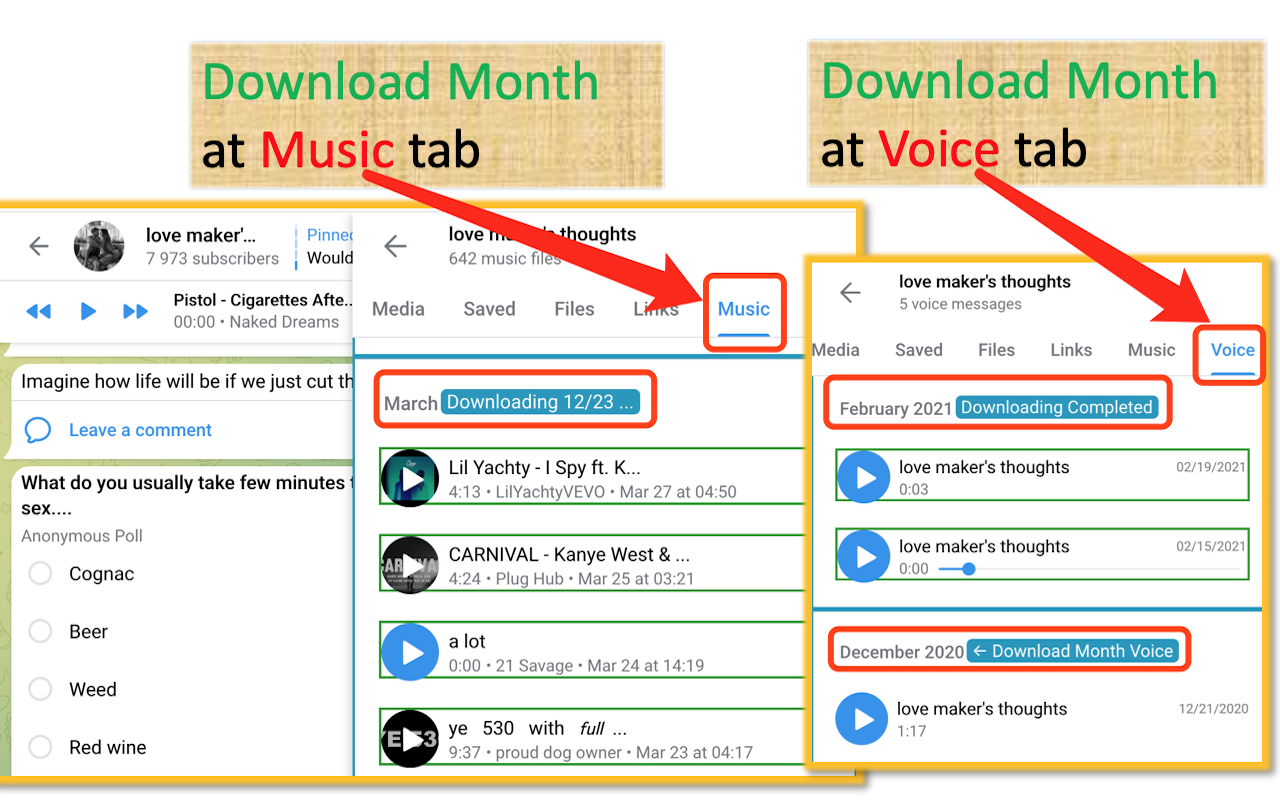Play the Lil Yachty 'I Spy' video thumbnail

click(x=410, y=477)
